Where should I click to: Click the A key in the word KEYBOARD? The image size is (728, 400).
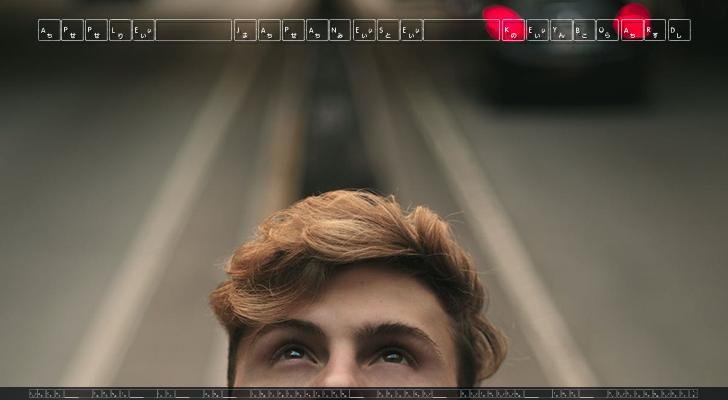(x=631, y=30)
